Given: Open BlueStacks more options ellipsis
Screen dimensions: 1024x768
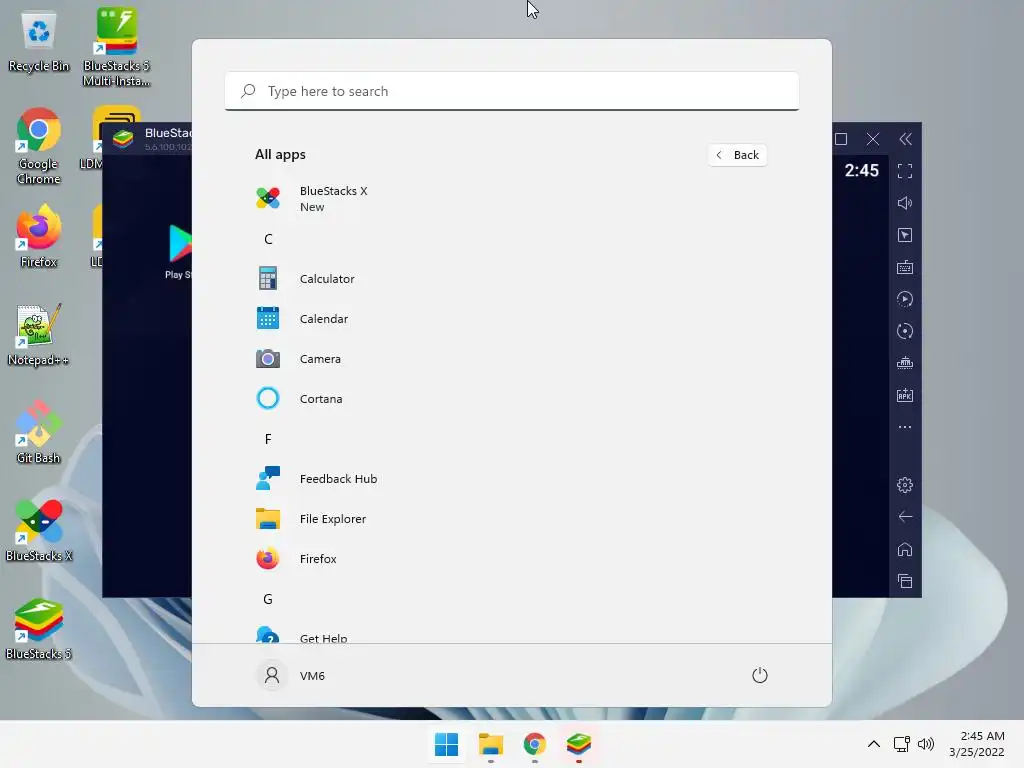Looking at the screenshot, I should [905, 427].
